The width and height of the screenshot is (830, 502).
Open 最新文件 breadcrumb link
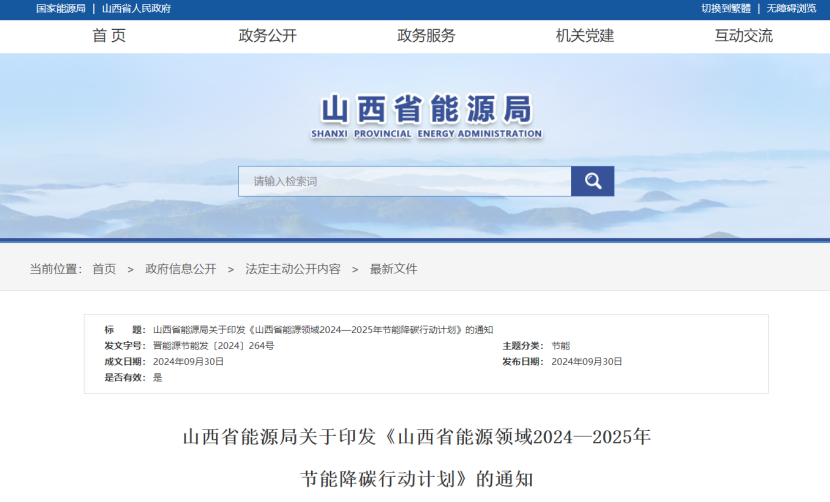click(394, 269)
